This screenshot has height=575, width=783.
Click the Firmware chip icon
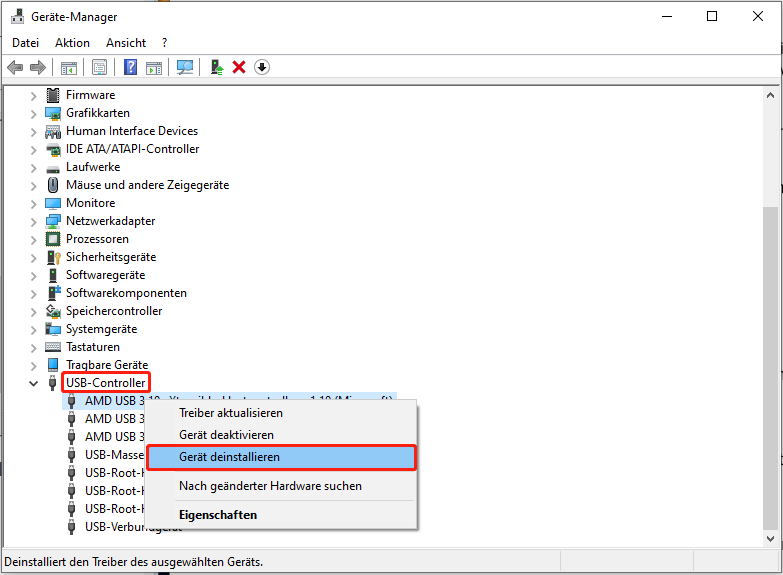53,95
